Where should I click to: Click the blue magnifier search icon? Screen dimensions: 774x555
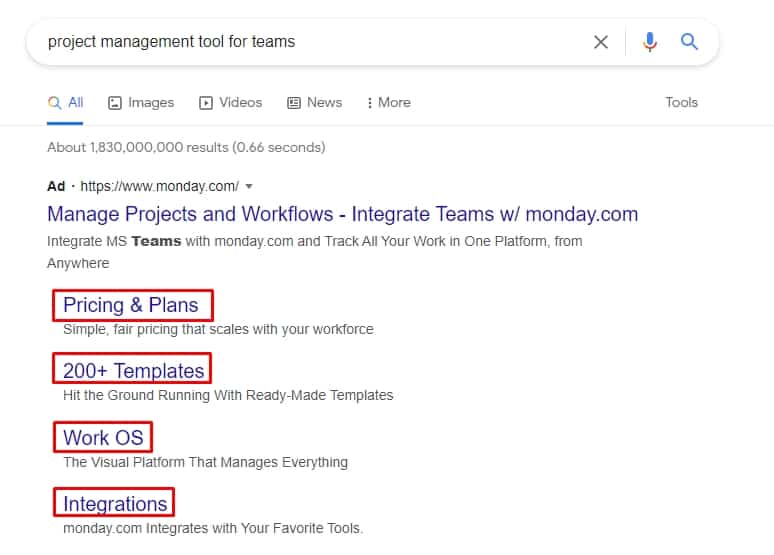click(x=689, y=42)
